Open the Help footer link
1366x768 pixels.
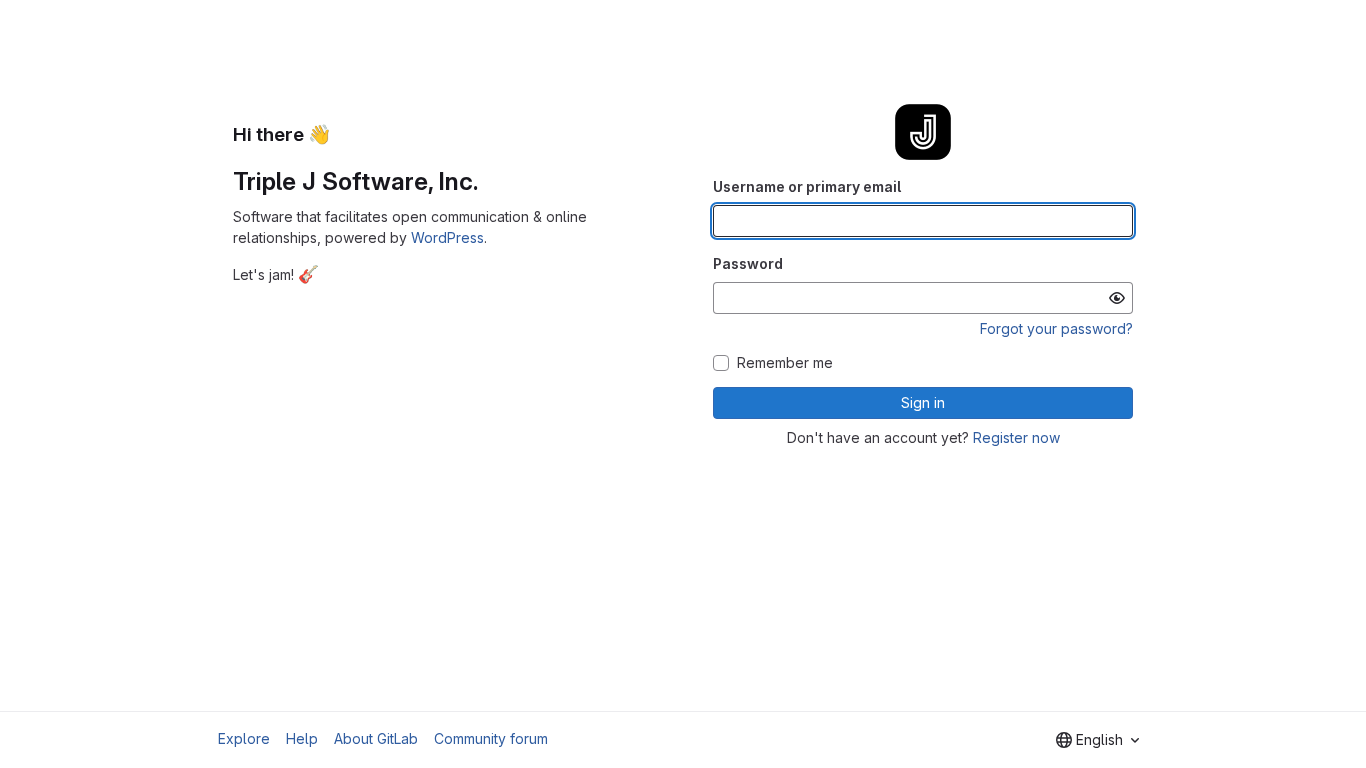point(302,739)
